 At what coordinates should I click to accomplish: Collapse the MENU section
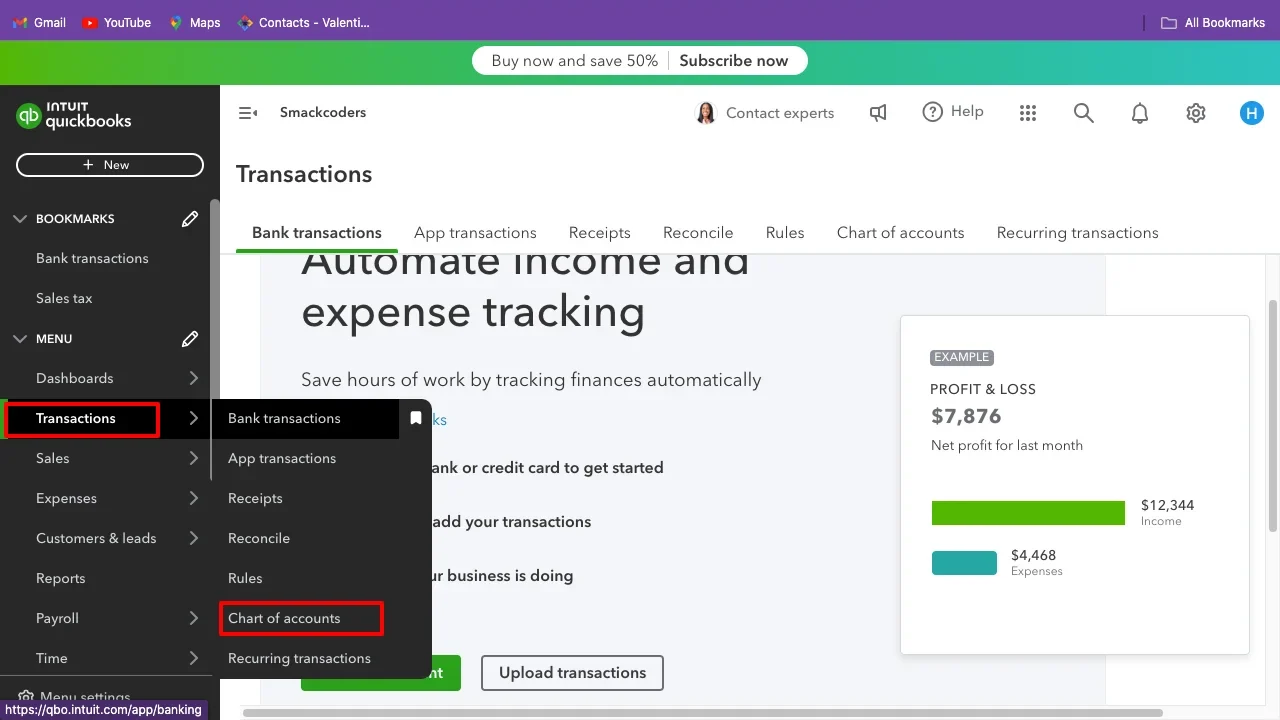pos(20,338)
